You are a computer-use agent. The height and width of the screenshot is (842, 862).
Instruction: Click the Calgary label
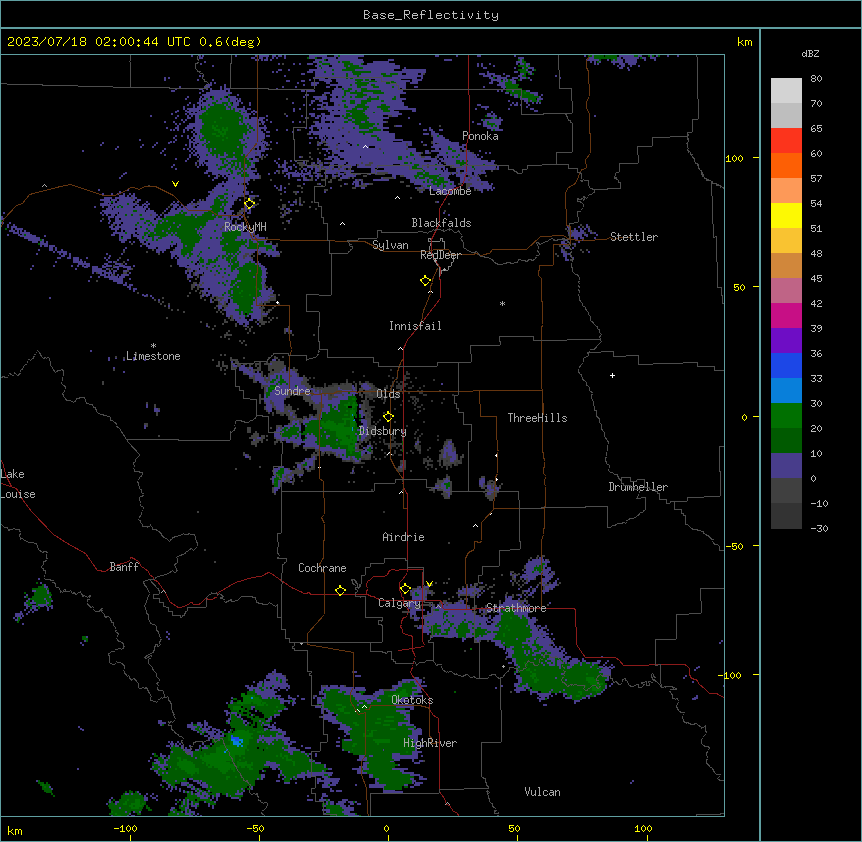tap(399, 603)
